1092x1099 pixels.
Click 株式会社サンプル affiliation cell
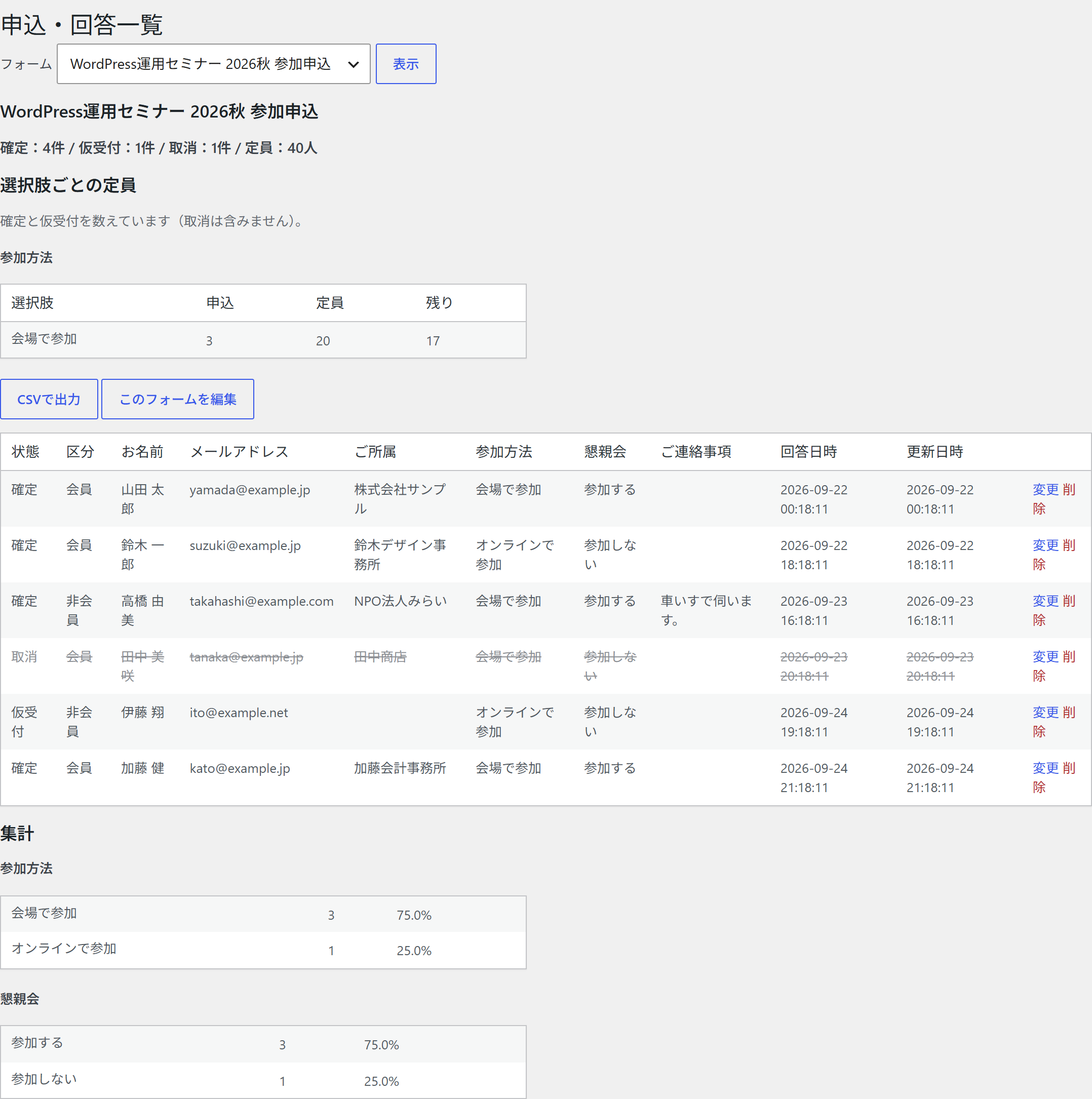coord(400,499)
